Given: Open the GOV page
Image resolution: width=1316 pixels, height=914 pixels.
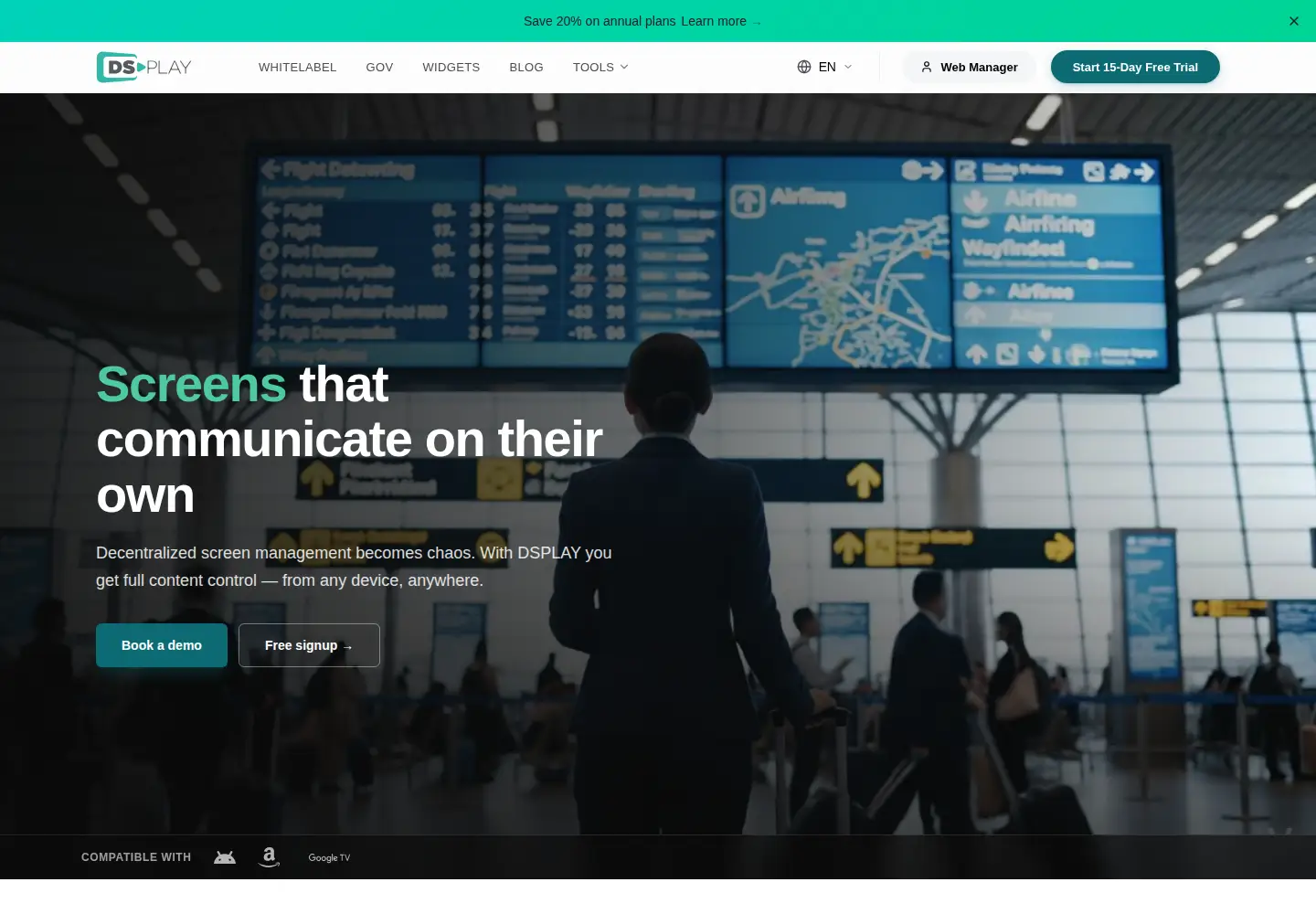Looking at the screenshot, I should [x=379, y=68].
